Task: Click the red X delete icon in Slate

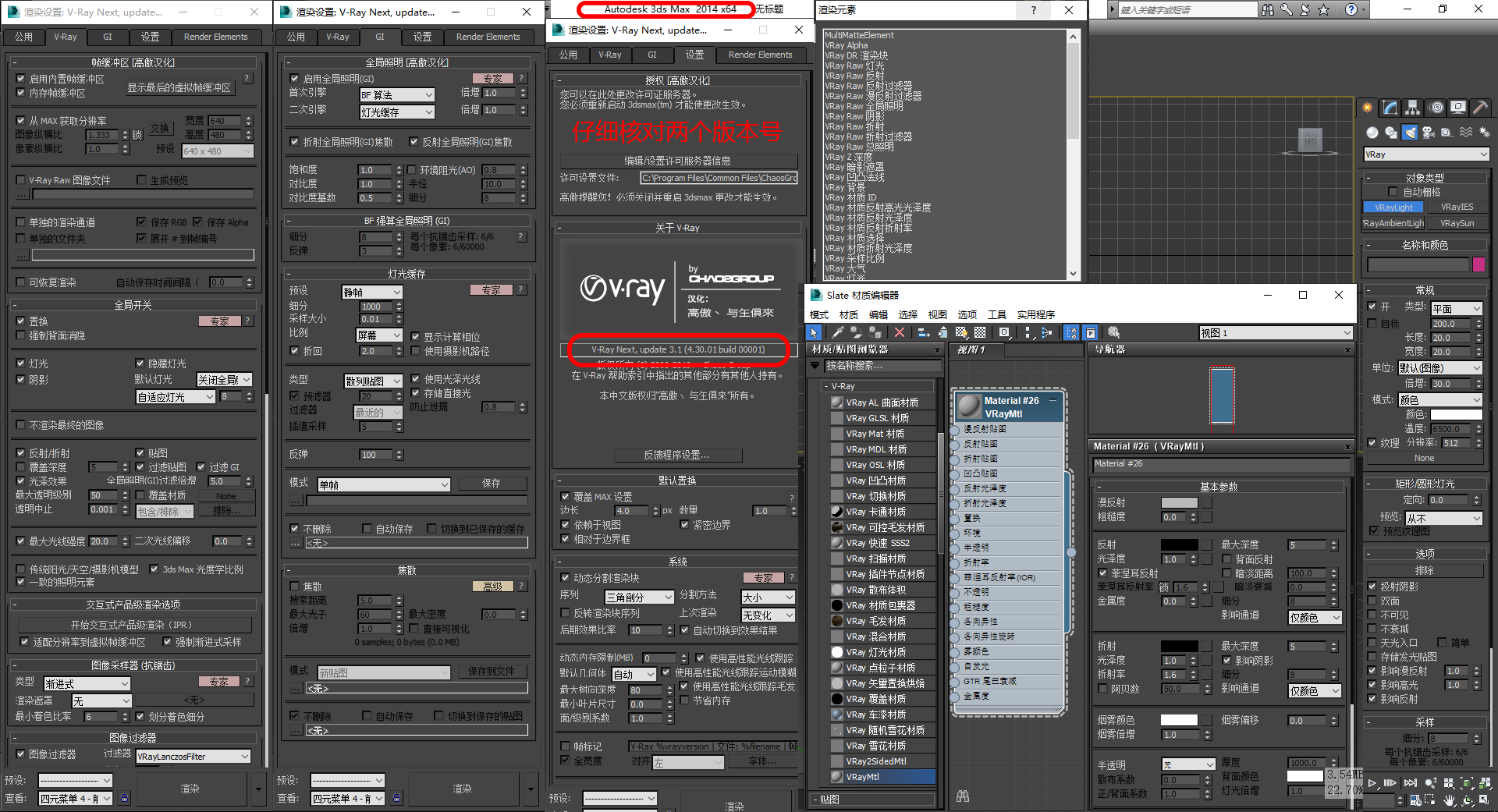Action: coord(900,332)
